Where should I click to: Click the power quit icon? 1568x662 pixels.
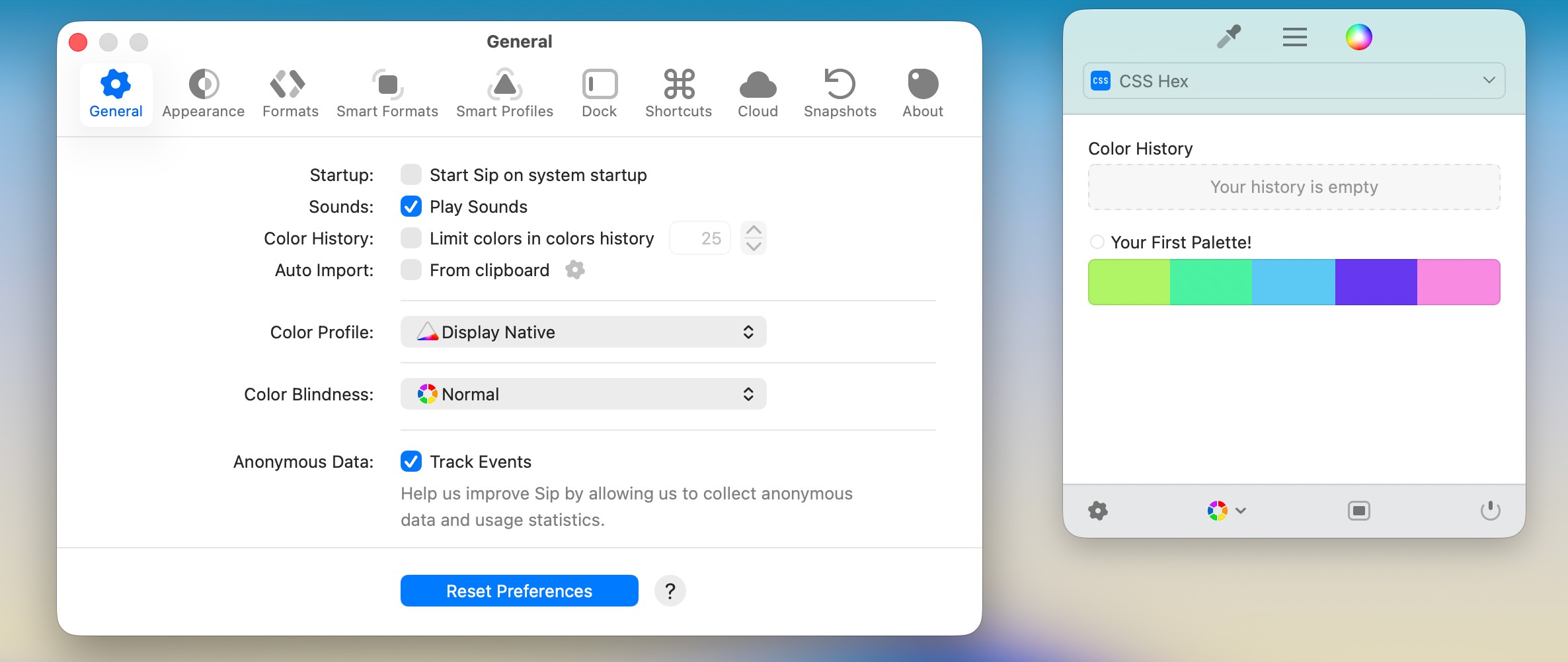pyautogui.click(x=1490, y=511)
